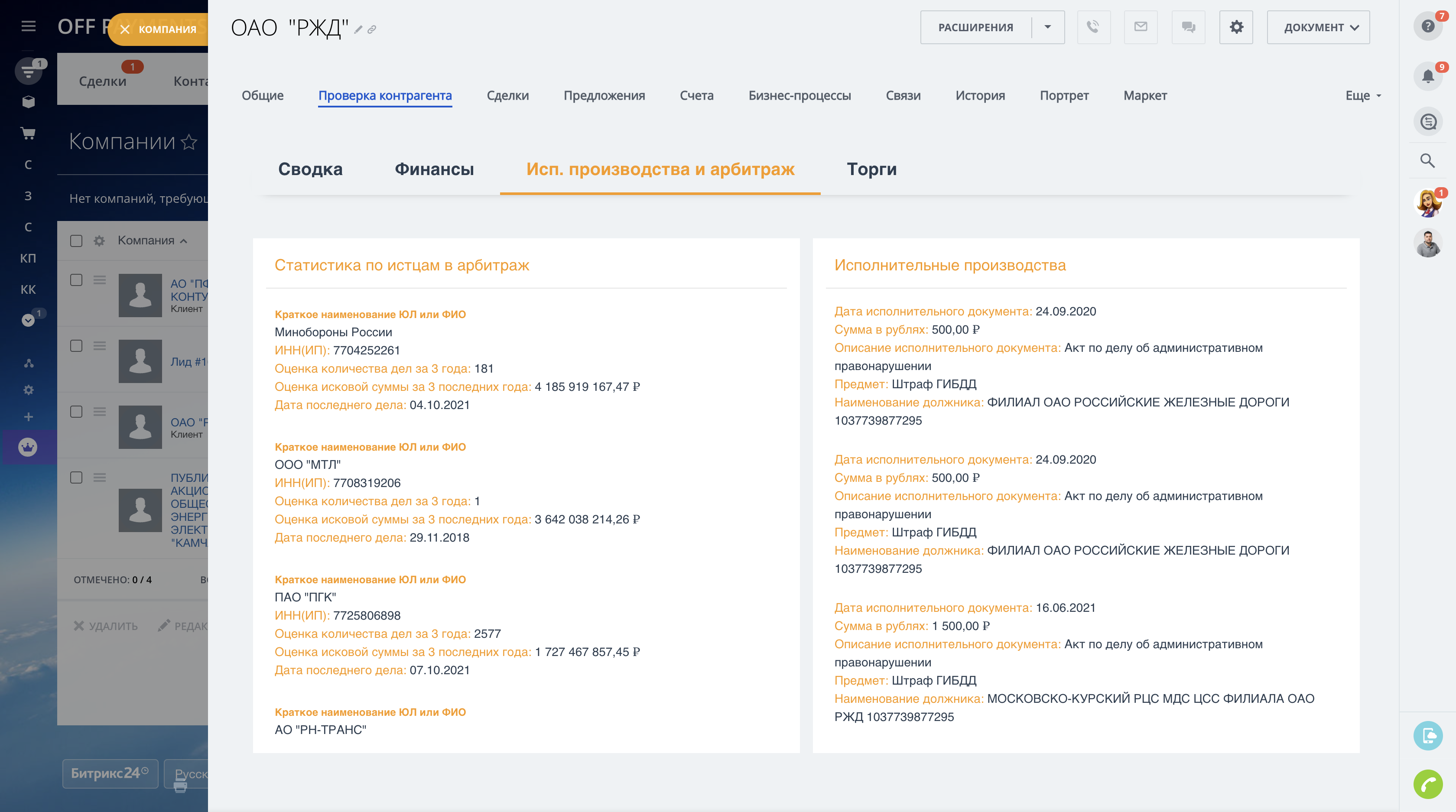The height and width of the screenshot is (812, 1456).
Task: Click the pencil edit icon by company title
Action: tap(358, 29)
